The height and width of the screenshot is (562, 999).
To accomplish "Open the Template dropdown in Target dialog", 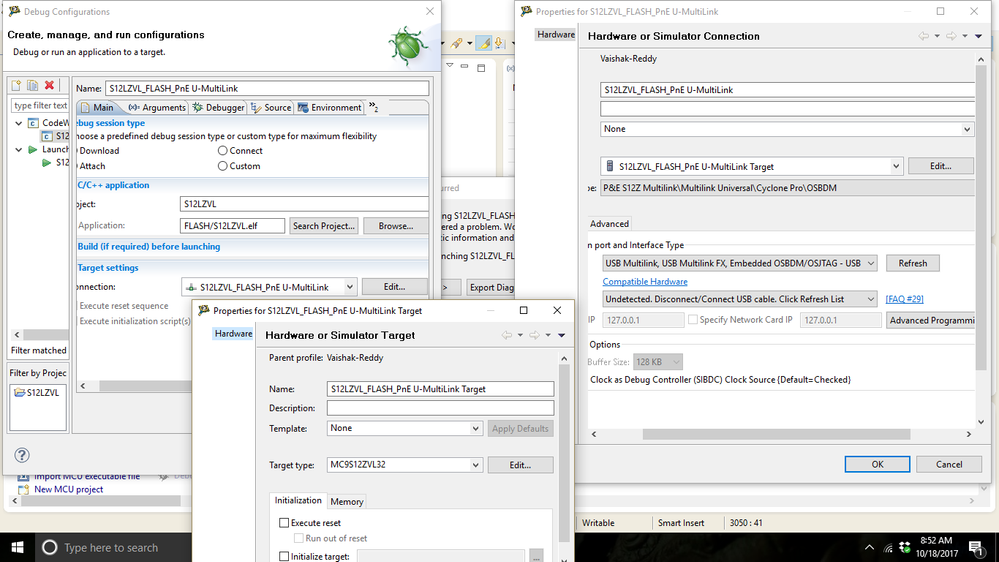I will tap(475, 428).
